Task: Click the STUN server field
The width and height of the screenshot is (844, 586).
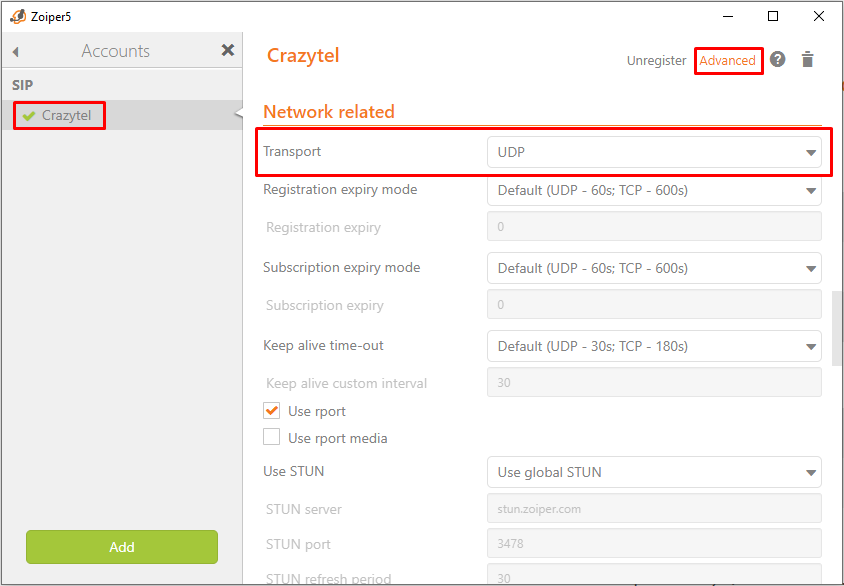Action: pyautogui.click(x=654, y=508)
